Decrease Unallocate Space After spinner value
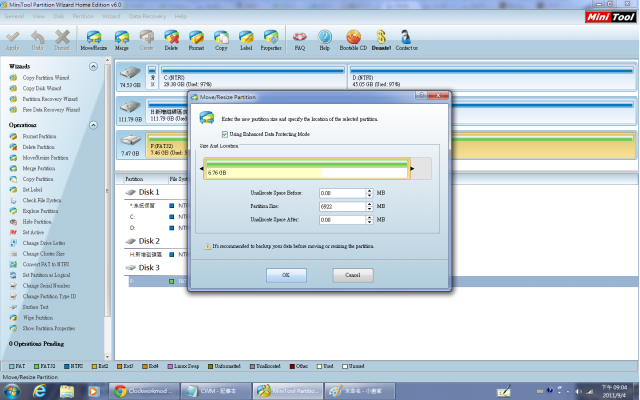This screenshot has height=400, width=640. [369, 222]
